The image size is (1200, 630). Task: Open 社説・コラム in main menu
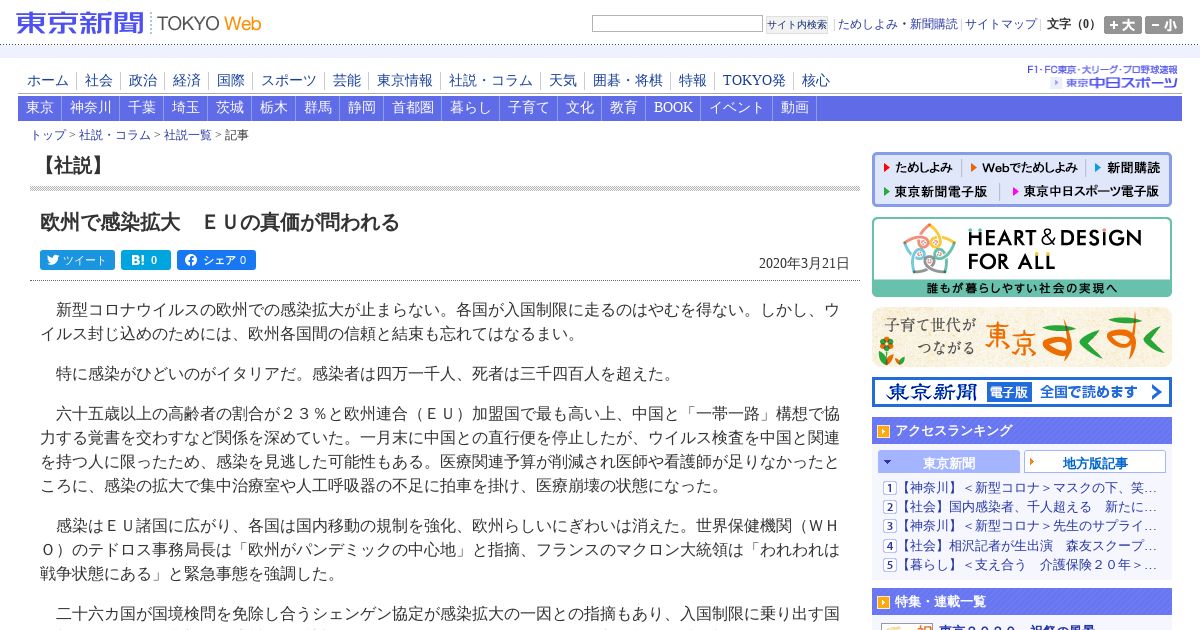point(491,80)
